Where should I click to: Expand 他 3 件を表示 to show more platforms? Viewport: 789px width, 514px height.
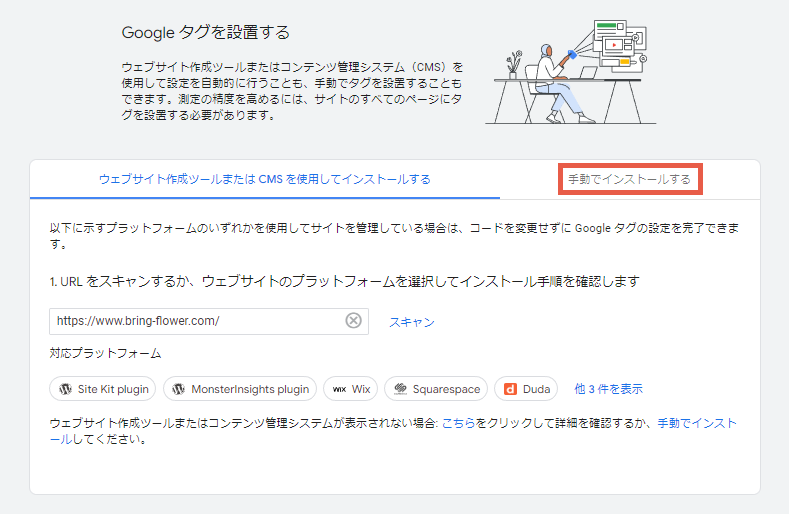tap(608, 389)
